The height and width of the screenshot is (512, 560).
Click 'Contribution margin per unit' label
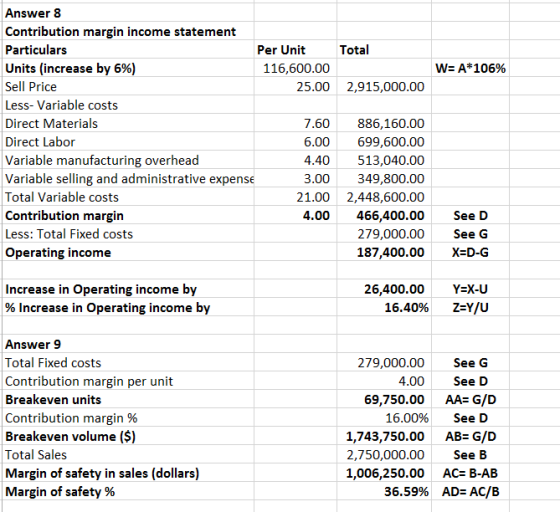(x=89, y=382)
